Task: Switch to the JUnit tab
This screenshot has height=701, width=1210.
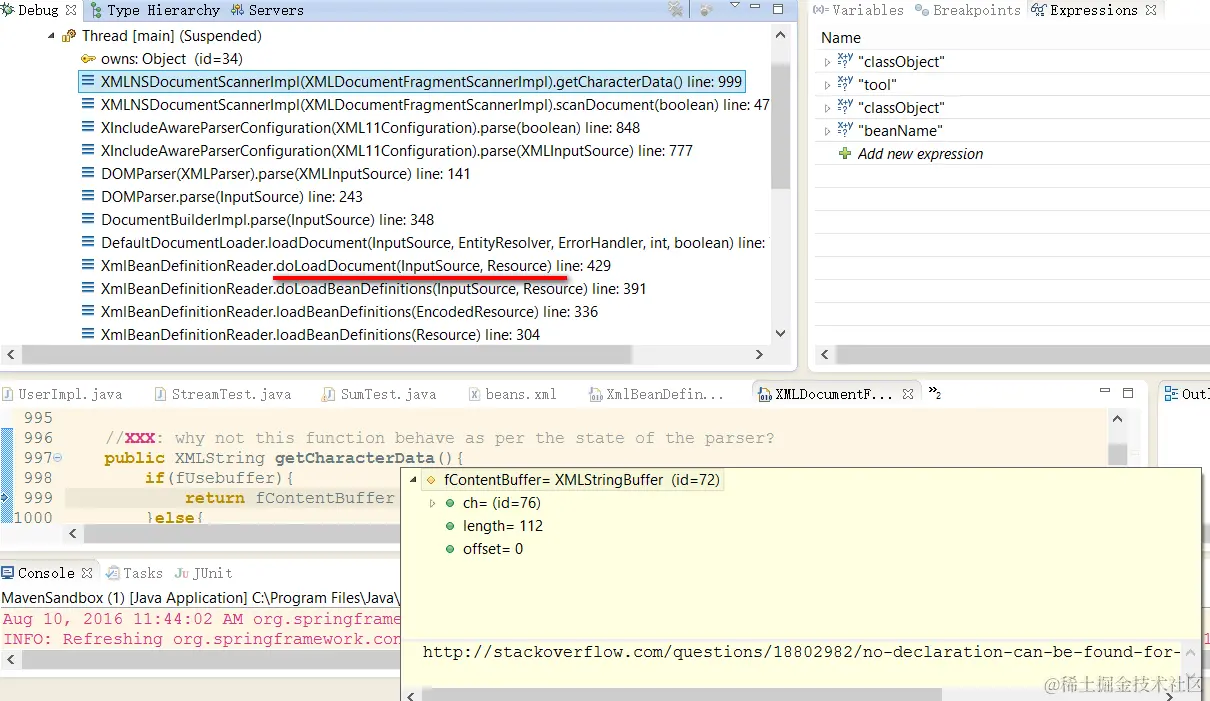Action: pos(203,573)
